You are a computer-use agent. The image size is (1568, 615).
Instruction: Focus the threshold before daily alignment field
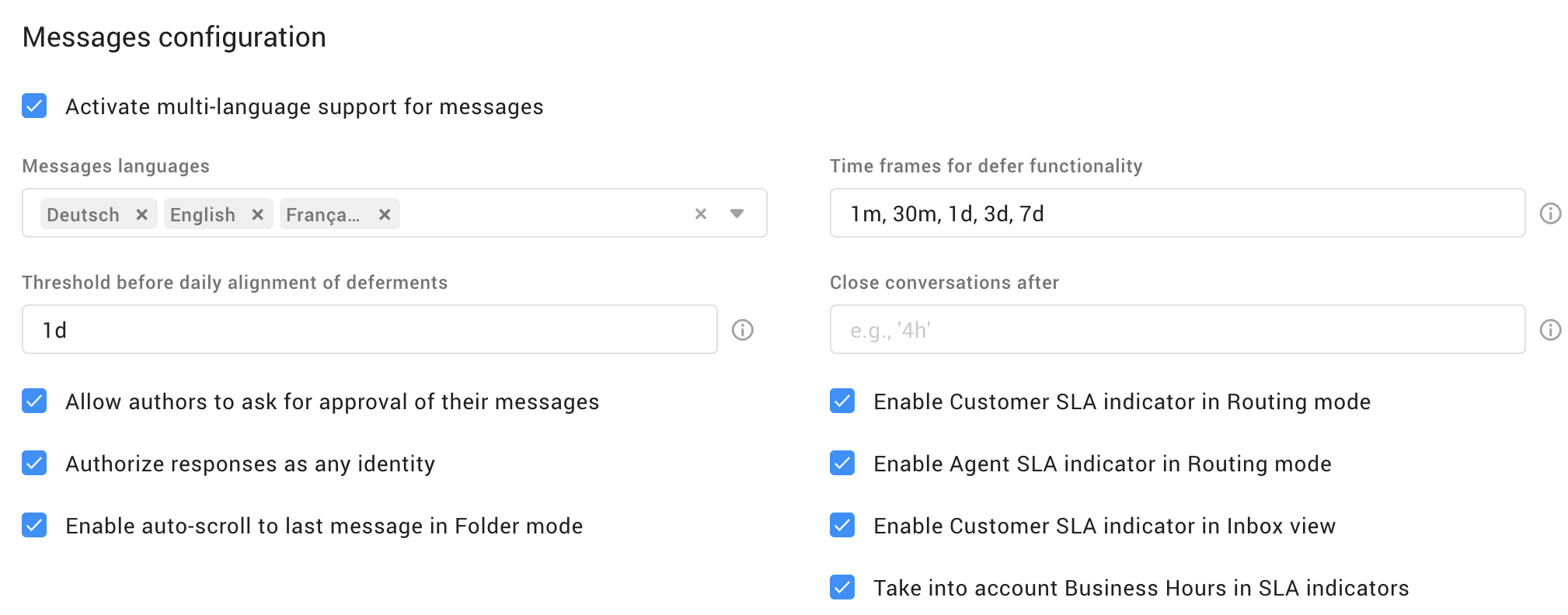369,330
